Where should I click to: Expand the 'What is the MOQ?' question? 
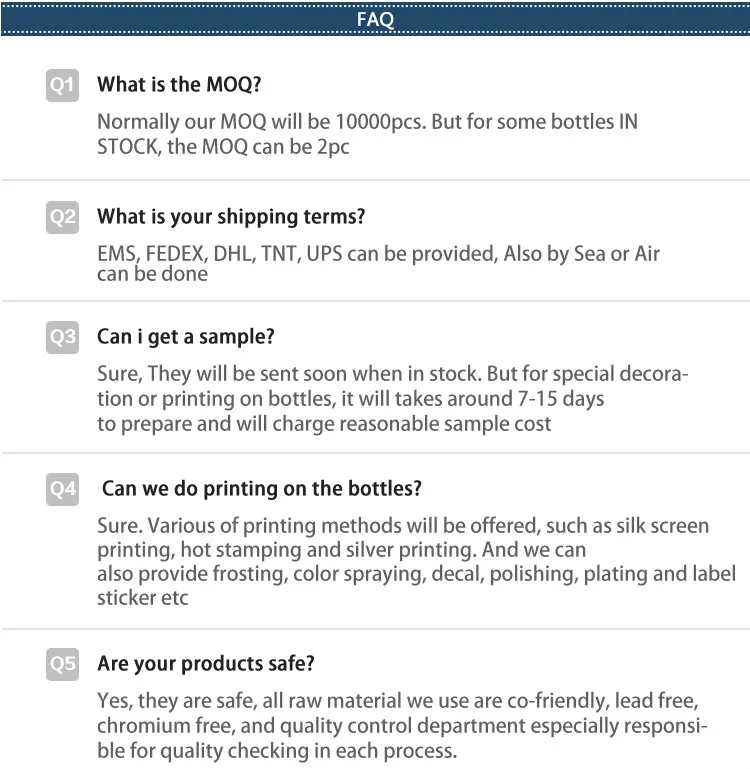tap(179, 85)
